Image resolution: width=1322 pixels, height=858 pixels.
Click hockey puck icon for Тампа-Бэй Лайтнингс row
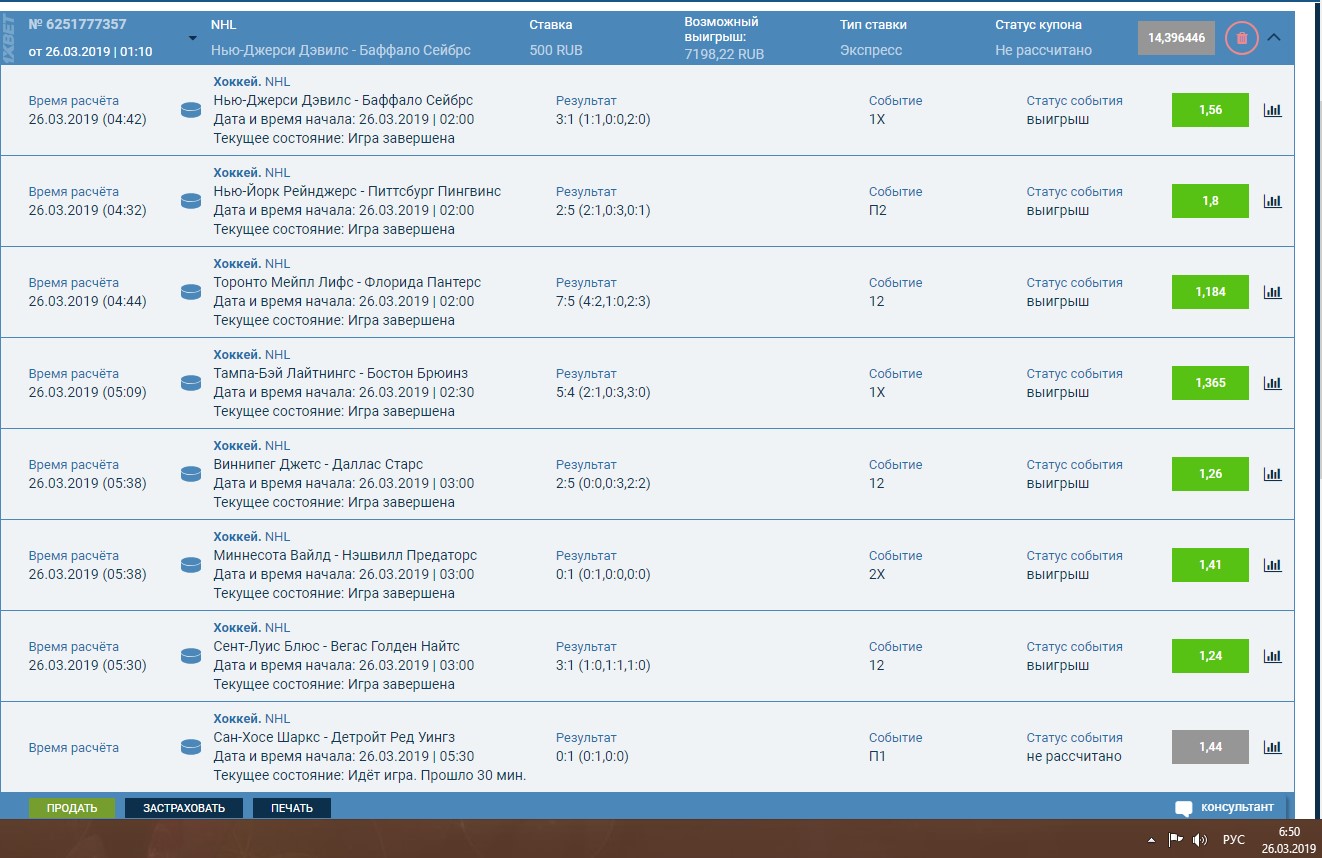191,383
